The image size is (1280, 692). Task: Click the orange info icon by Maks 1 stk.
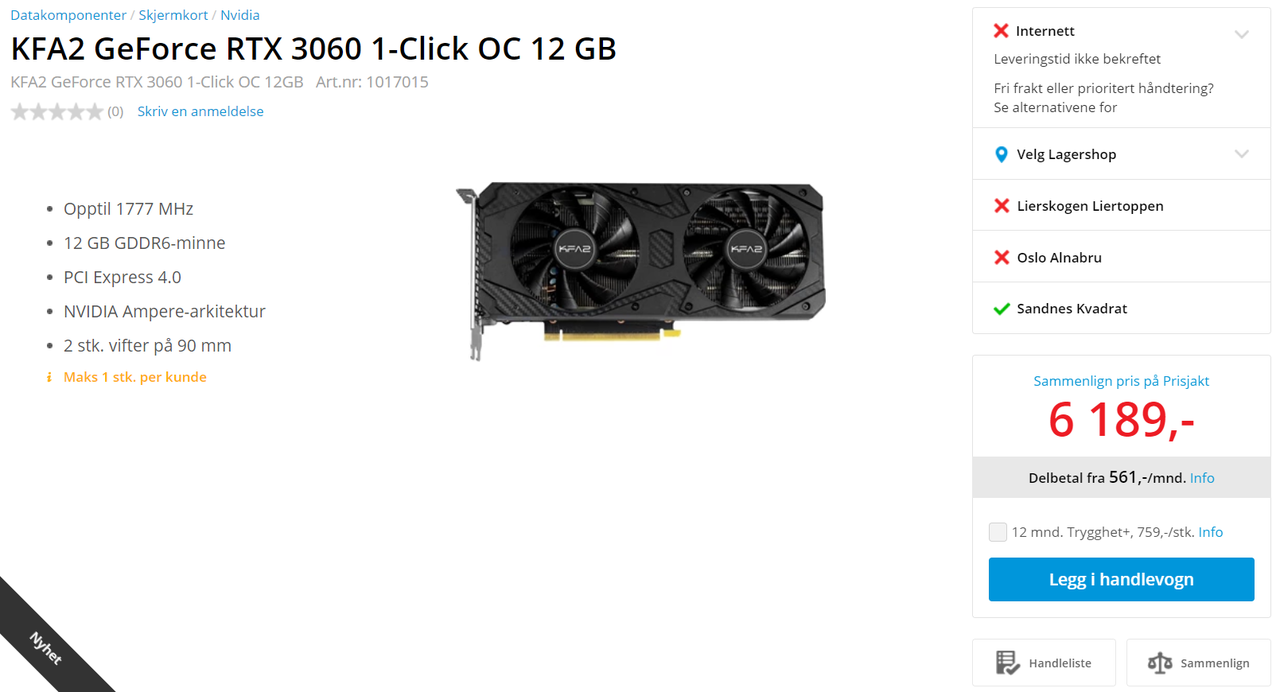click(x=49, y=378)
